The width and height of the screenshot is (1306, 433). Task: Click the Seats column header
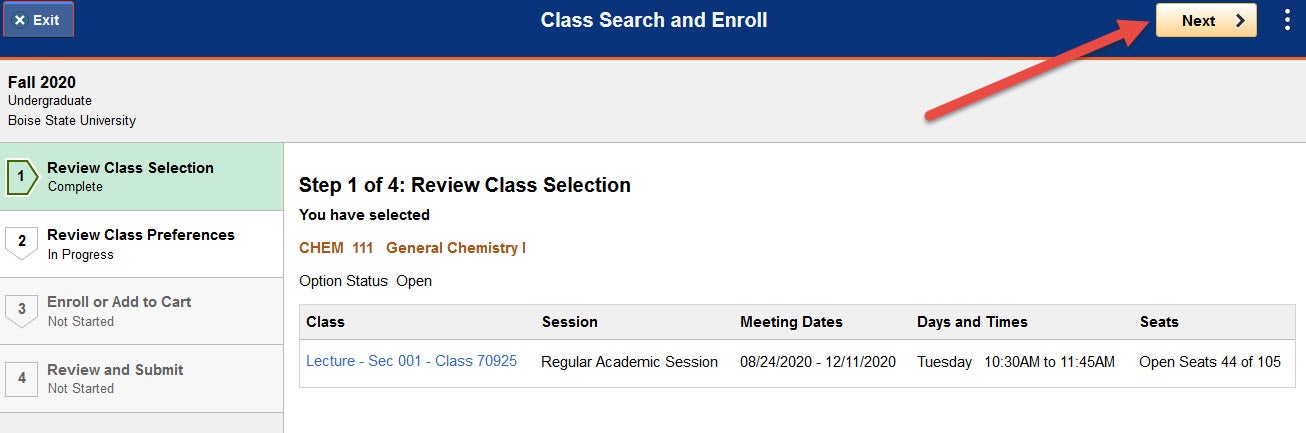pos(1159,322)
